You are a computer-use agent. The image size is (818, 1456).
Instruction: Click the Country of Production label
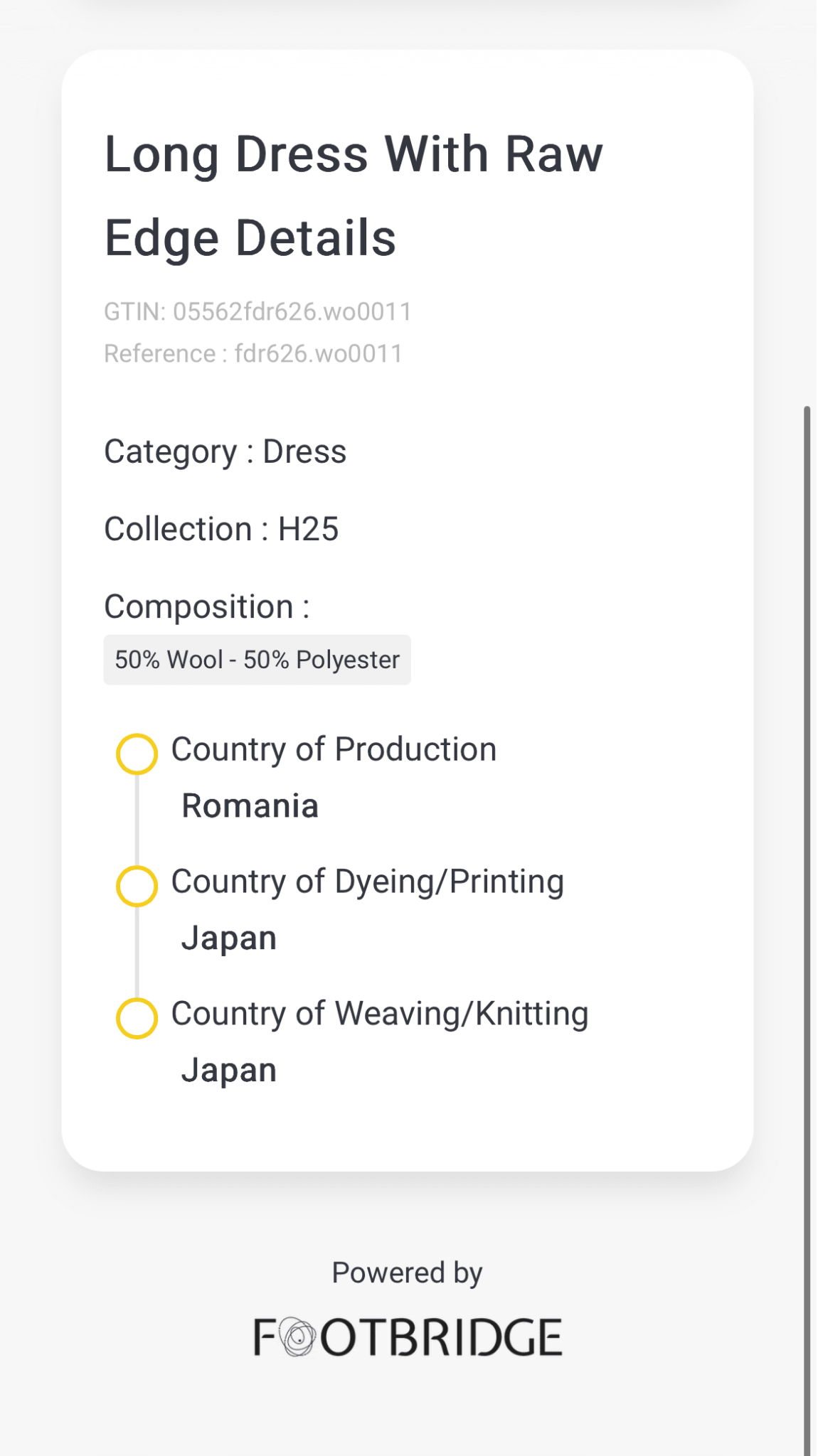(334, 750)
